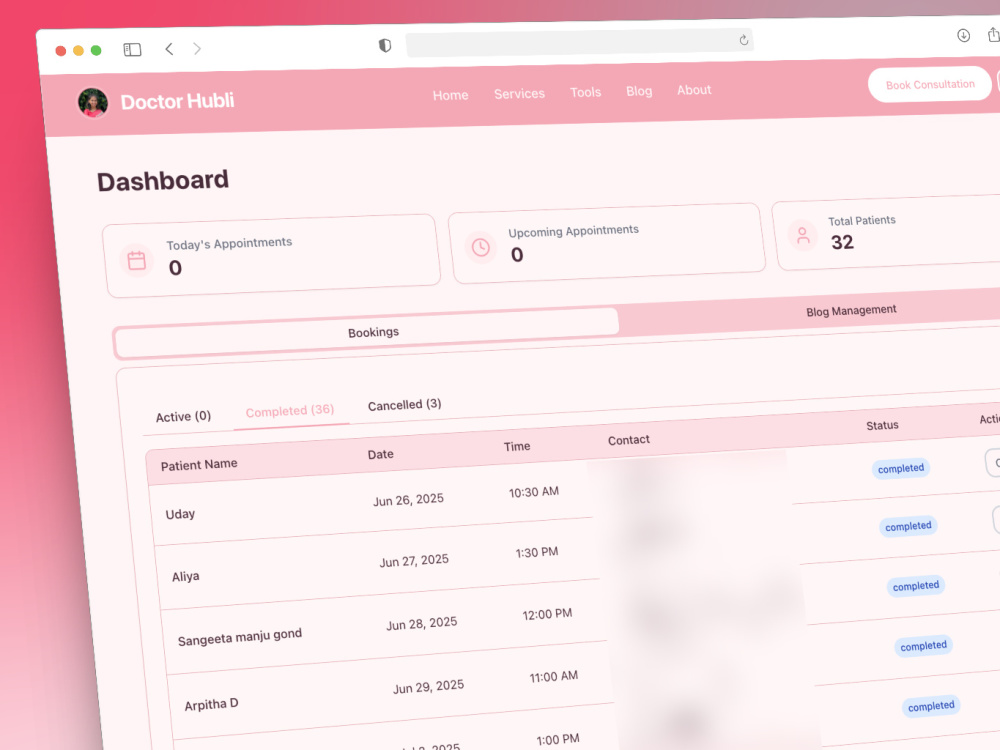
Task: Select the patient name Arpitha D
Action: [211, 705]
